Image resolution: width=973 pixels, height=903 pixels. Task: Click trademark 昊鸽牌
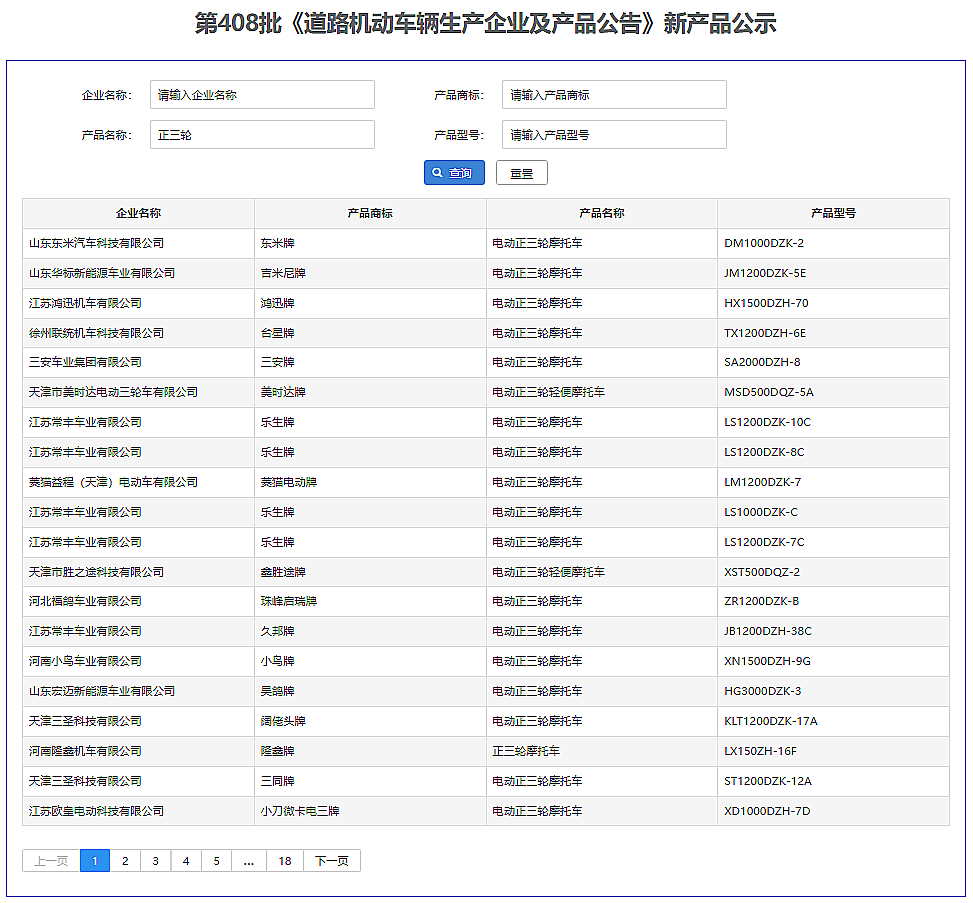point(277,691)
